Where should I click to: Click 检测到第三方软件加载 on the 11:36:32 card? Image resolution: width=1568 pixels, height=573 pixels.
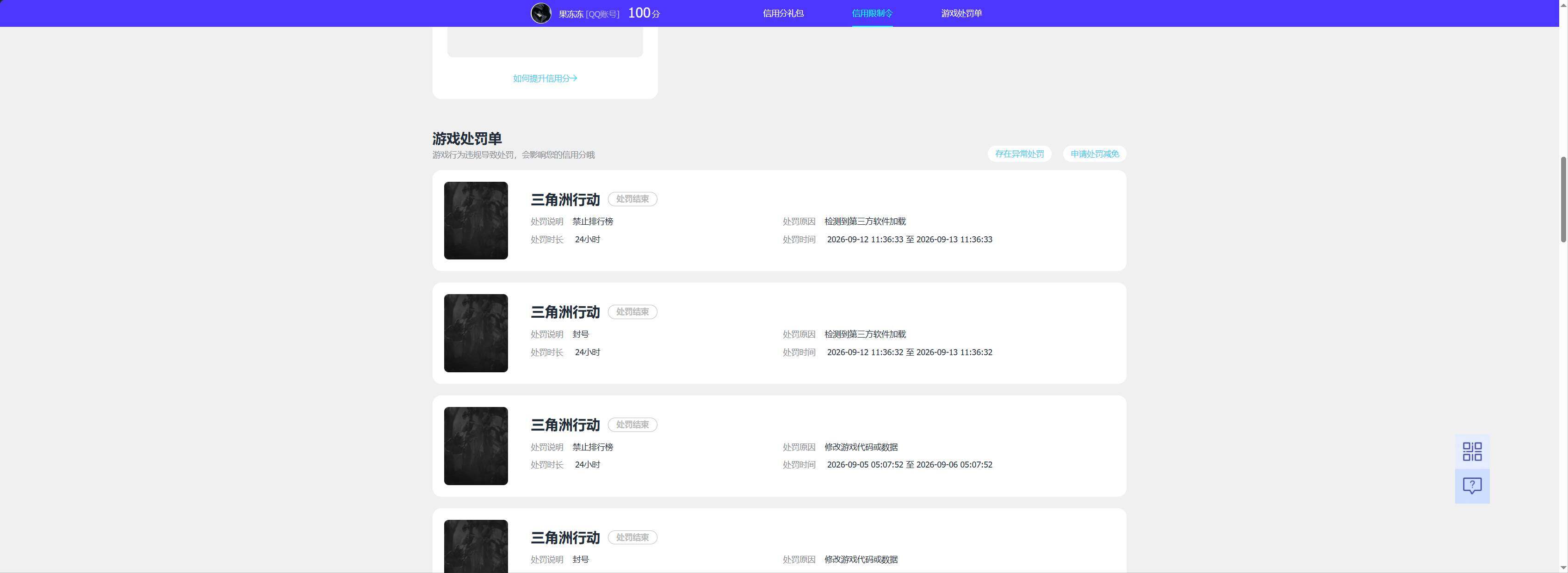point(865,334)
